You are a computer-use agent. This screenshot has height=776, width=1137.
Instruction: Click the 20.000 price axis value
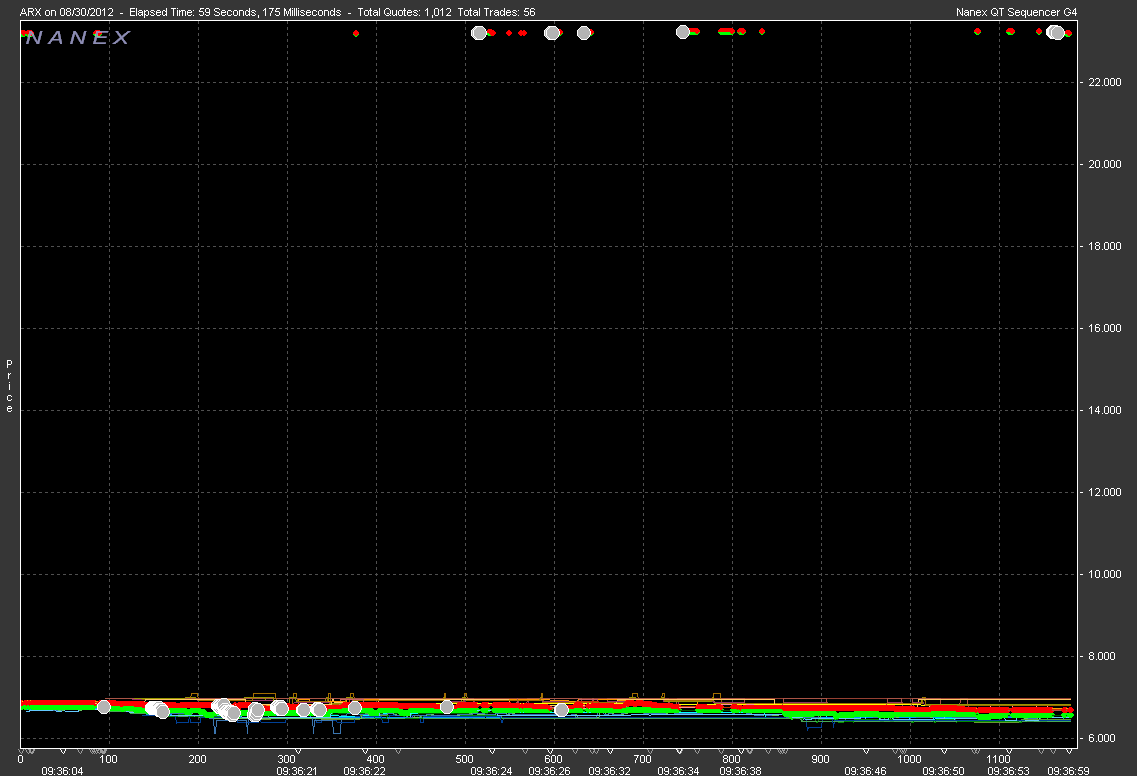click(1104, 165)
